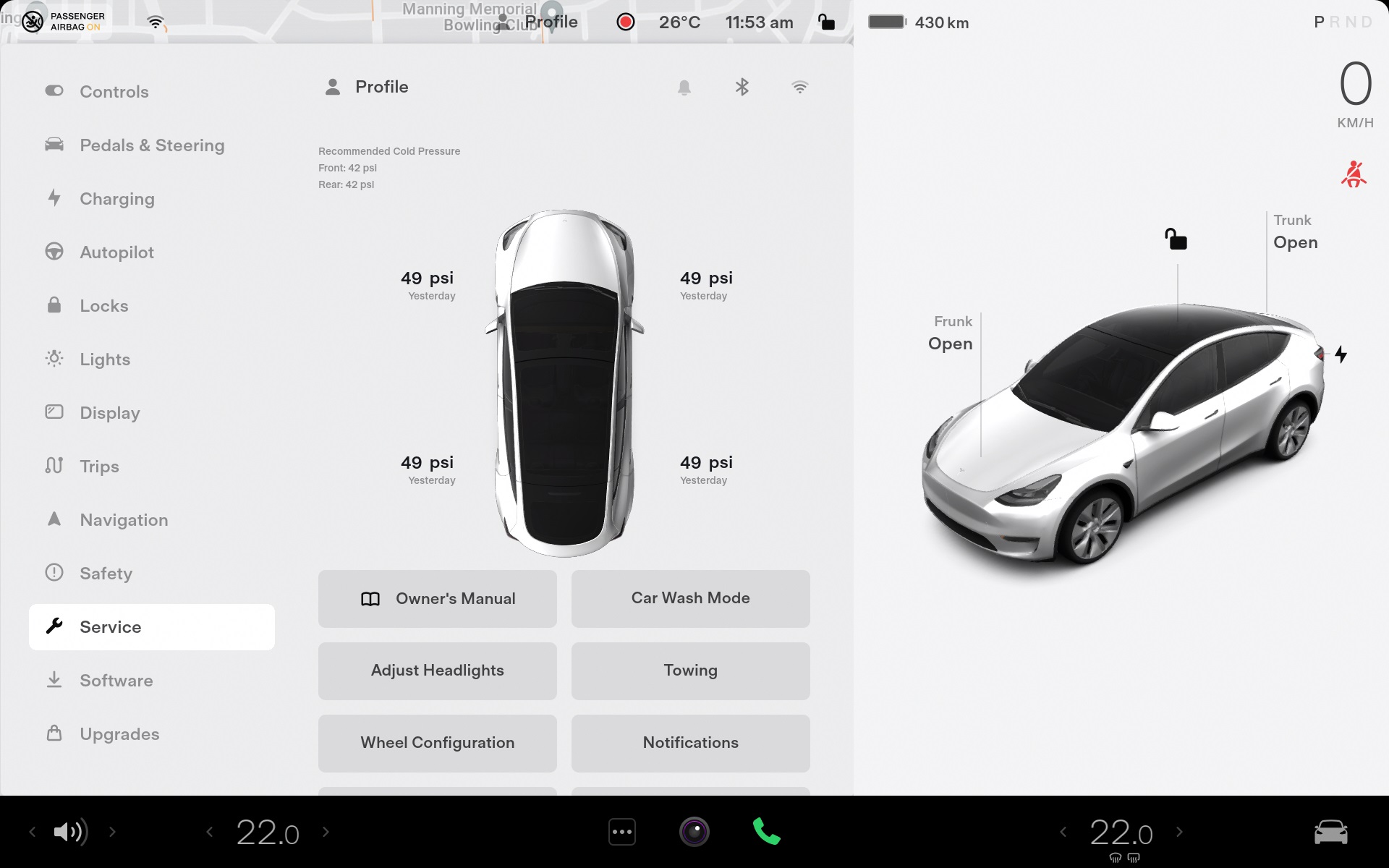Open the Controls menu
Screen dimensions: 1389x868
114,92
